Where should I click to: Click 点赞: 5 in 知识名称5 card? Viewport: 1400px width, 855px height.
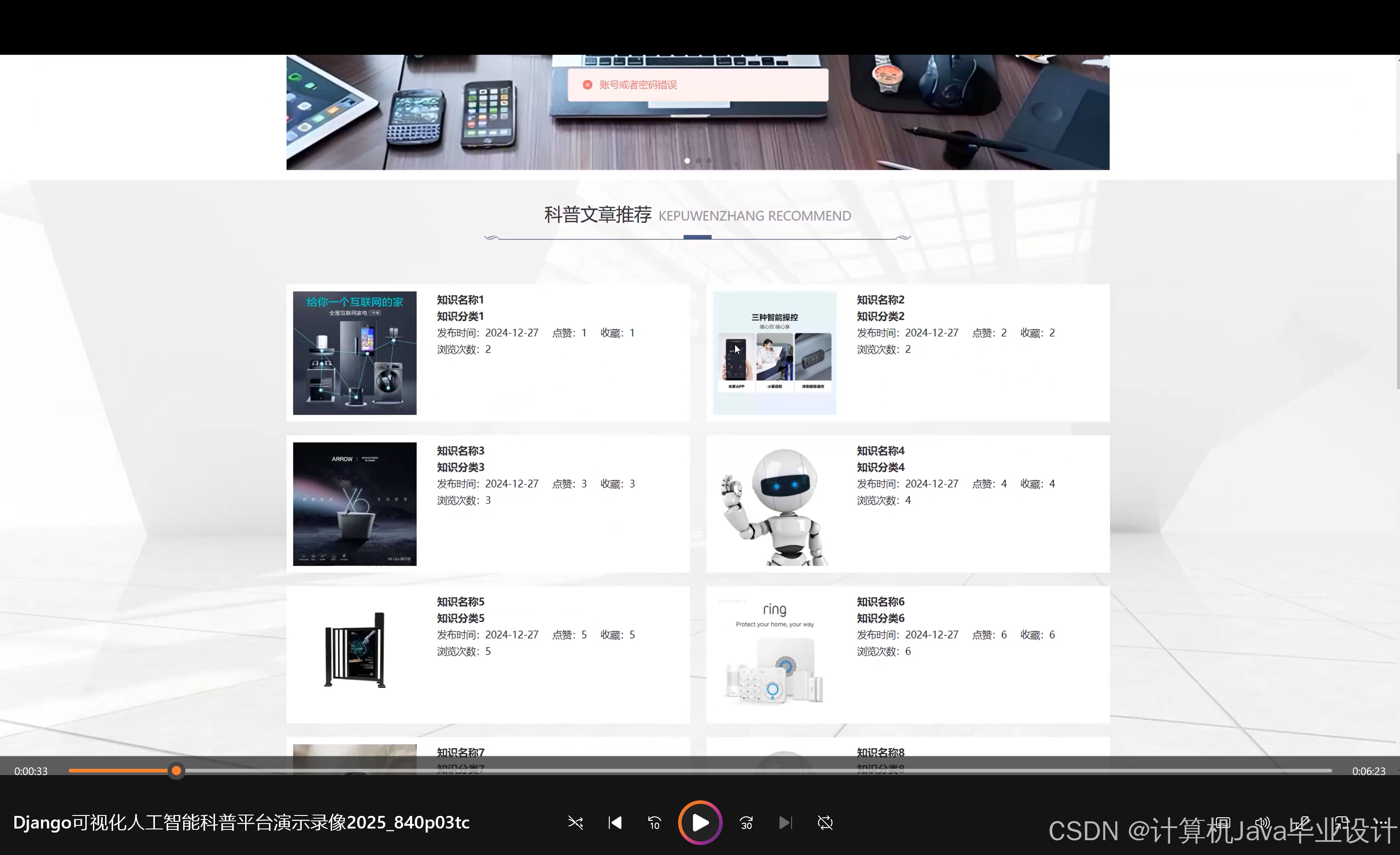pyautogui.click(x=569, y=634)
